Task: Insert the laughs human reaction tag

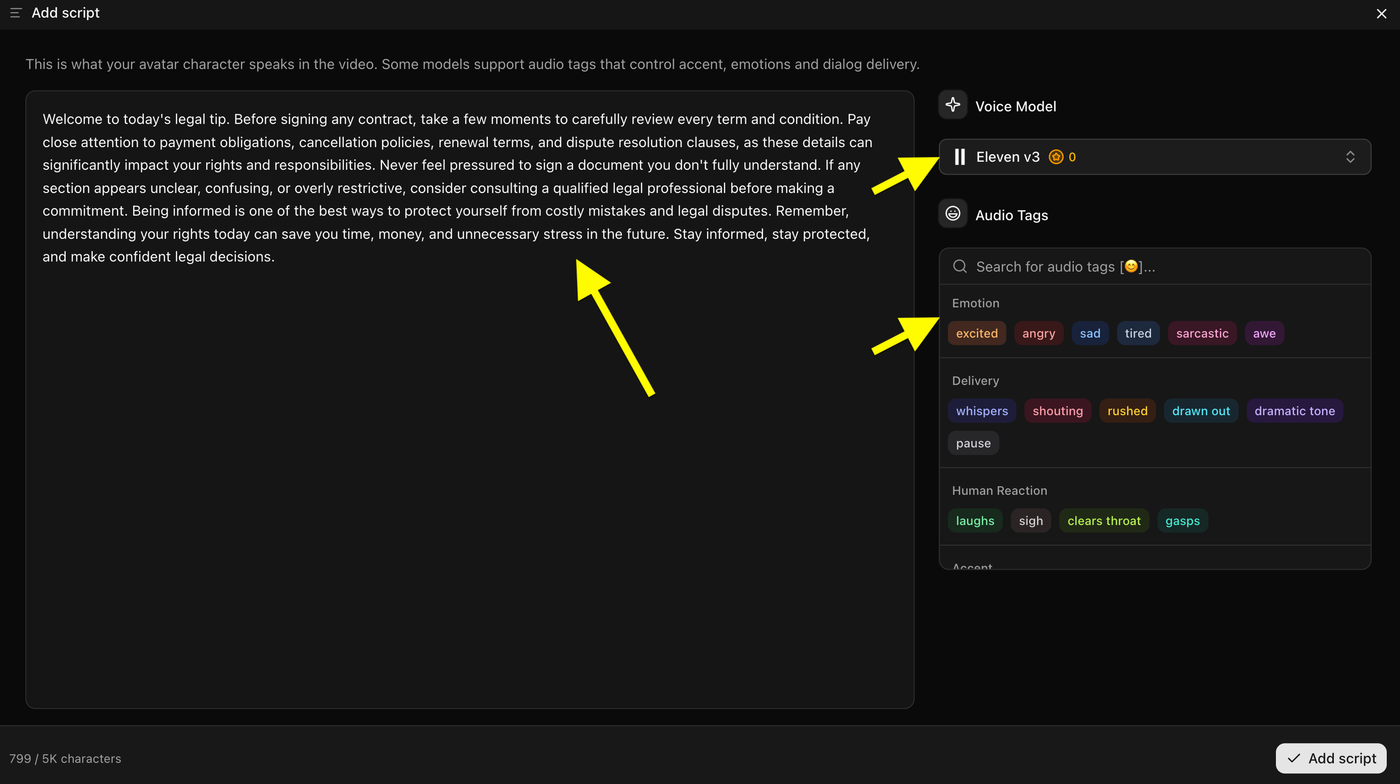Action: tap(975, 521)
